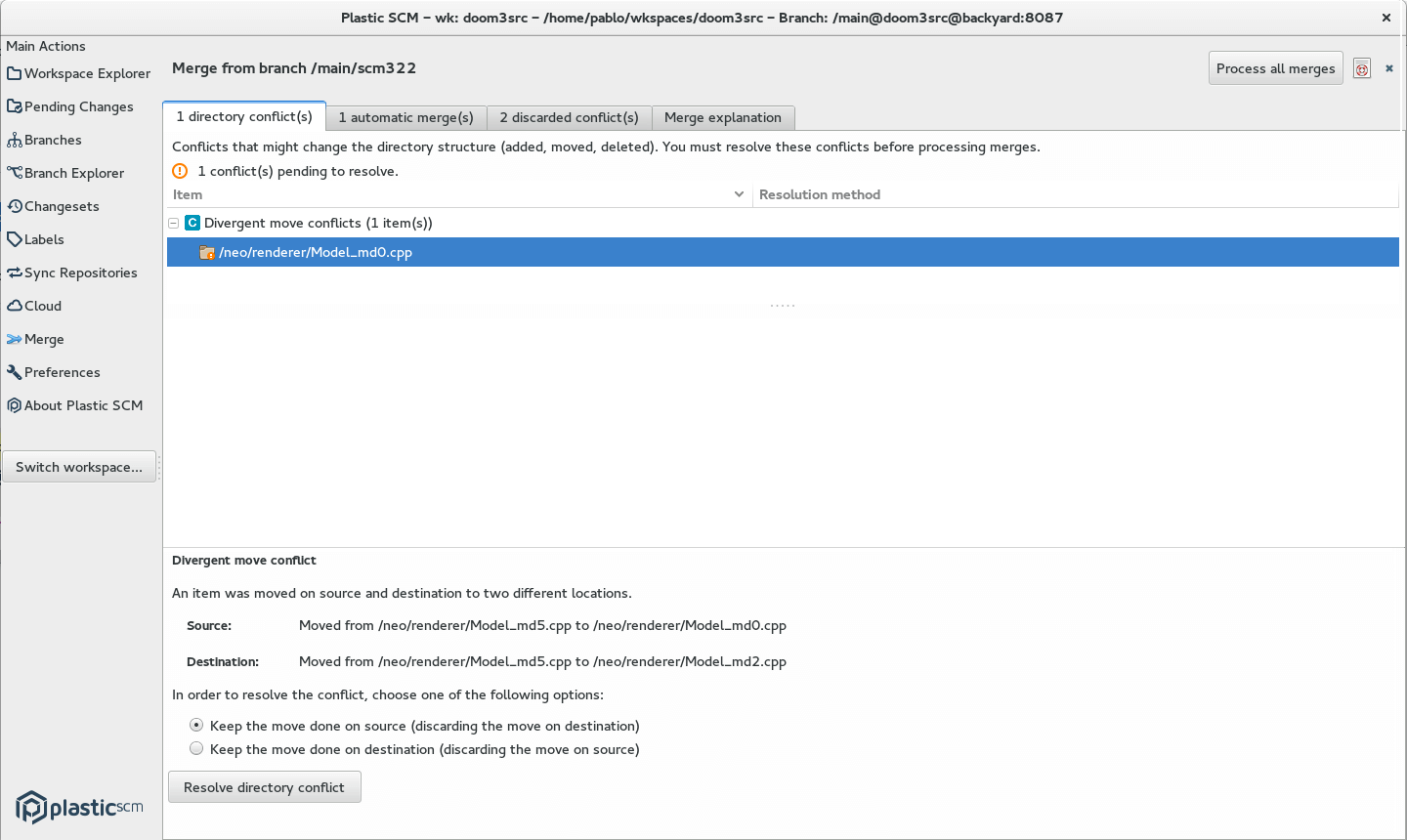The width and height of the screenshot is (1407, 840).
Task: Open the Changesets view
Action: pyautogui.click(x=53, y=206)
